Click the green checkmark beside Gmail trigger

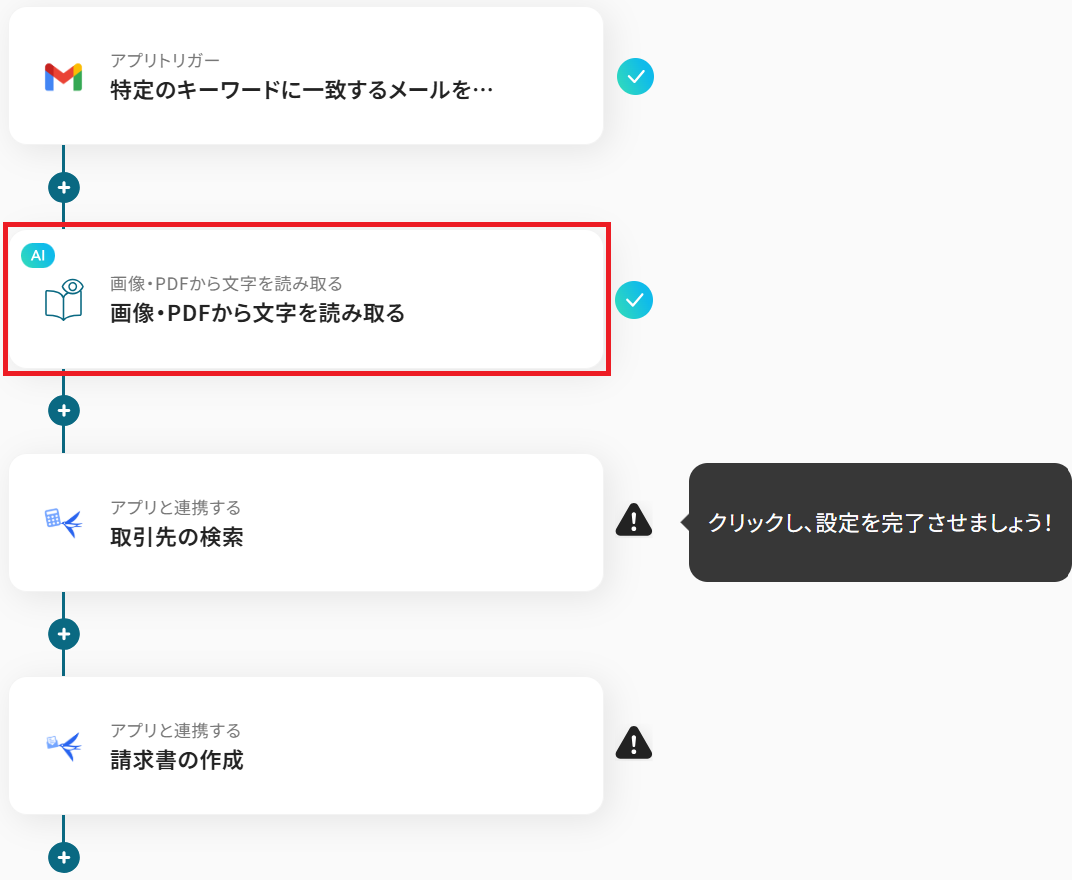(x=635, y=76)
